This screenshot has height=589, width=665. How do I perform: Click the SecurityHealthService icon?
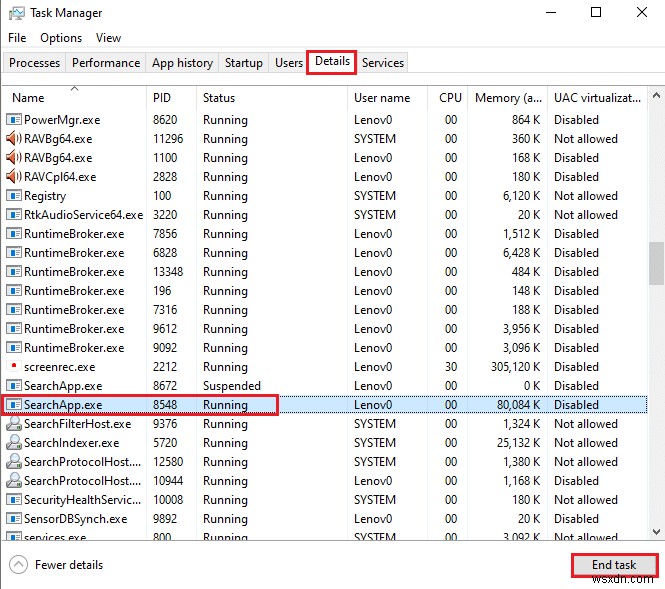coord(14,500)
